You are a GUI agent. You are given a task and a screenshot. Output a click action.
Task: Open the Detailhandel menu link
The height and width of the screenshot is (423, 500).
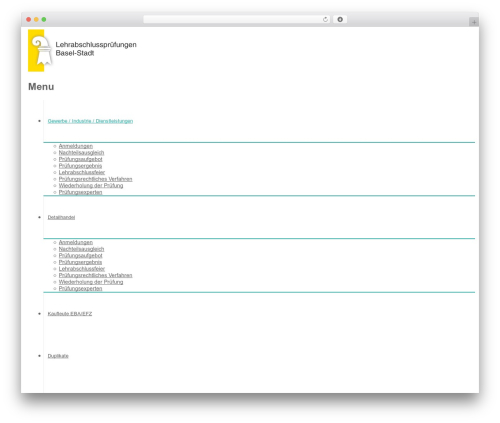tap(61, 217)
